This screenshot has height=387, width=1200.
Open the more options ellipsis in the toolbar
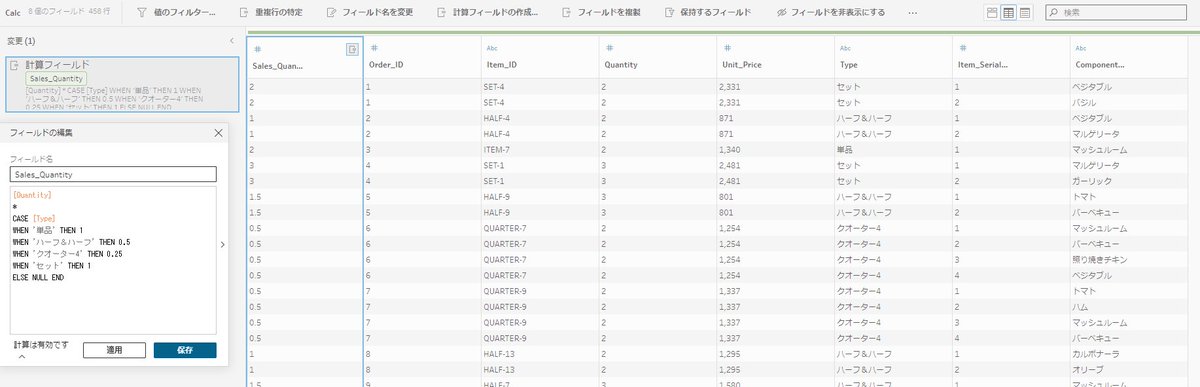[x=912, y=13]
